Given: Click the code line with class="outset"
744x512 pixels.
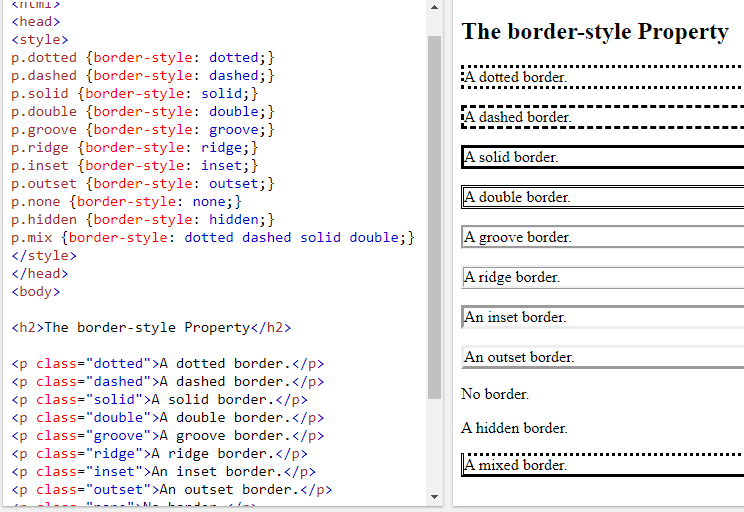Looking at the screenshot, I should [x=172, y=490].
